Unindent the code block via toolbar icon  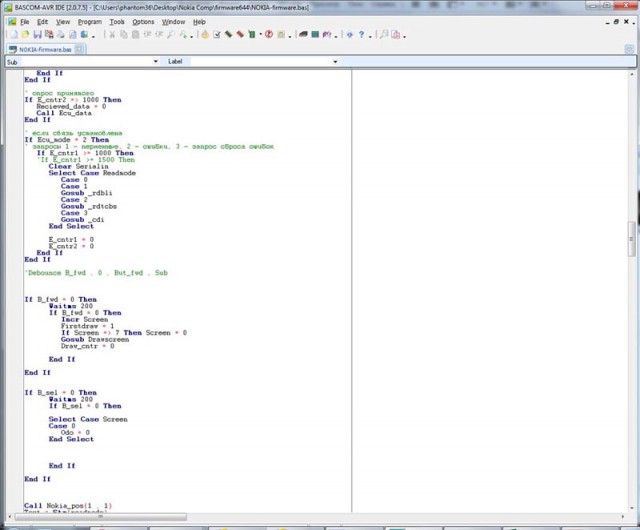click(159, 35)
